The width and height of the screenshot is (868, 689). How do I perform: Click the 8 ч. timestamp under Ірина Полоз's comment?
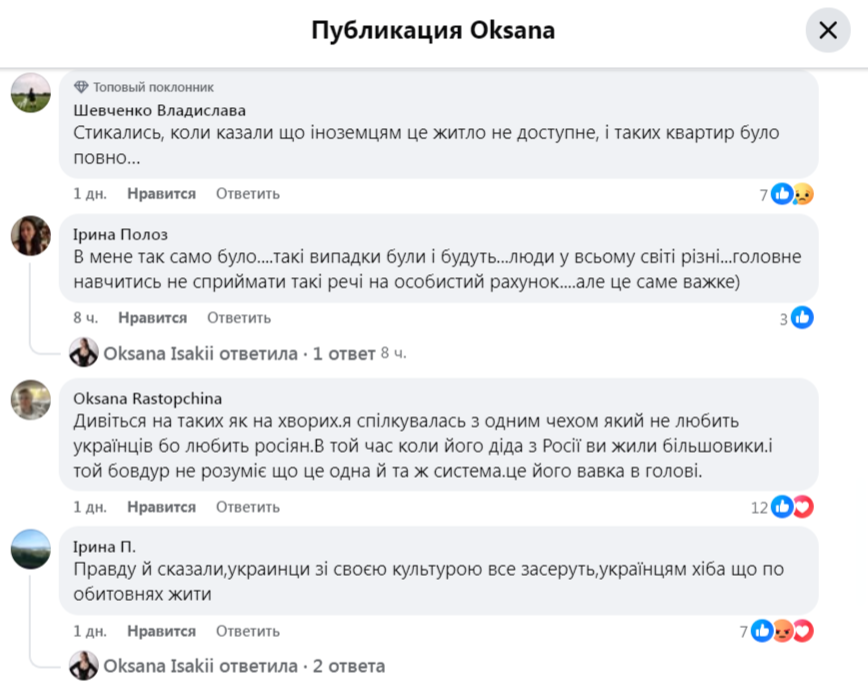tap(85, 317)
